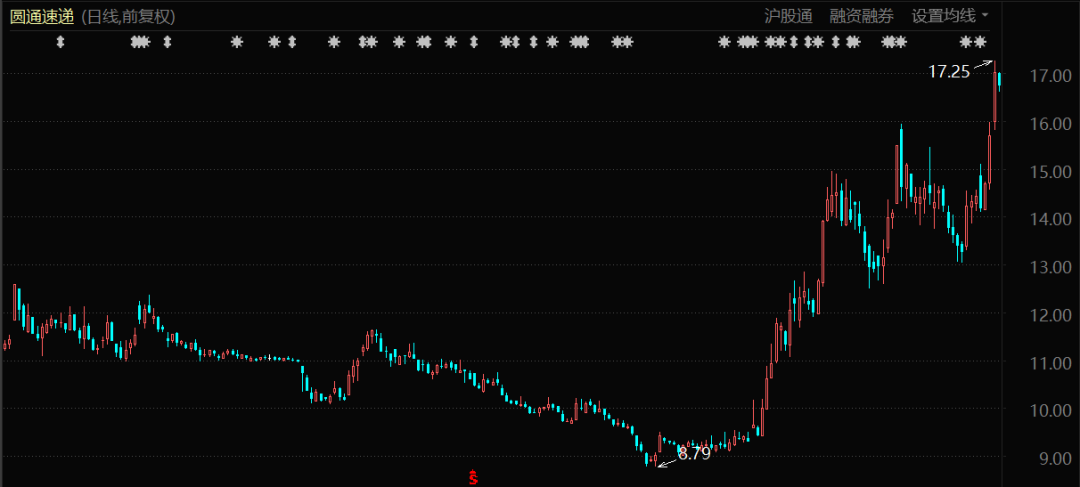Select the 8.79 lowest price label
This screenshot has width=1080, height=487.
[x=694, y=453]
